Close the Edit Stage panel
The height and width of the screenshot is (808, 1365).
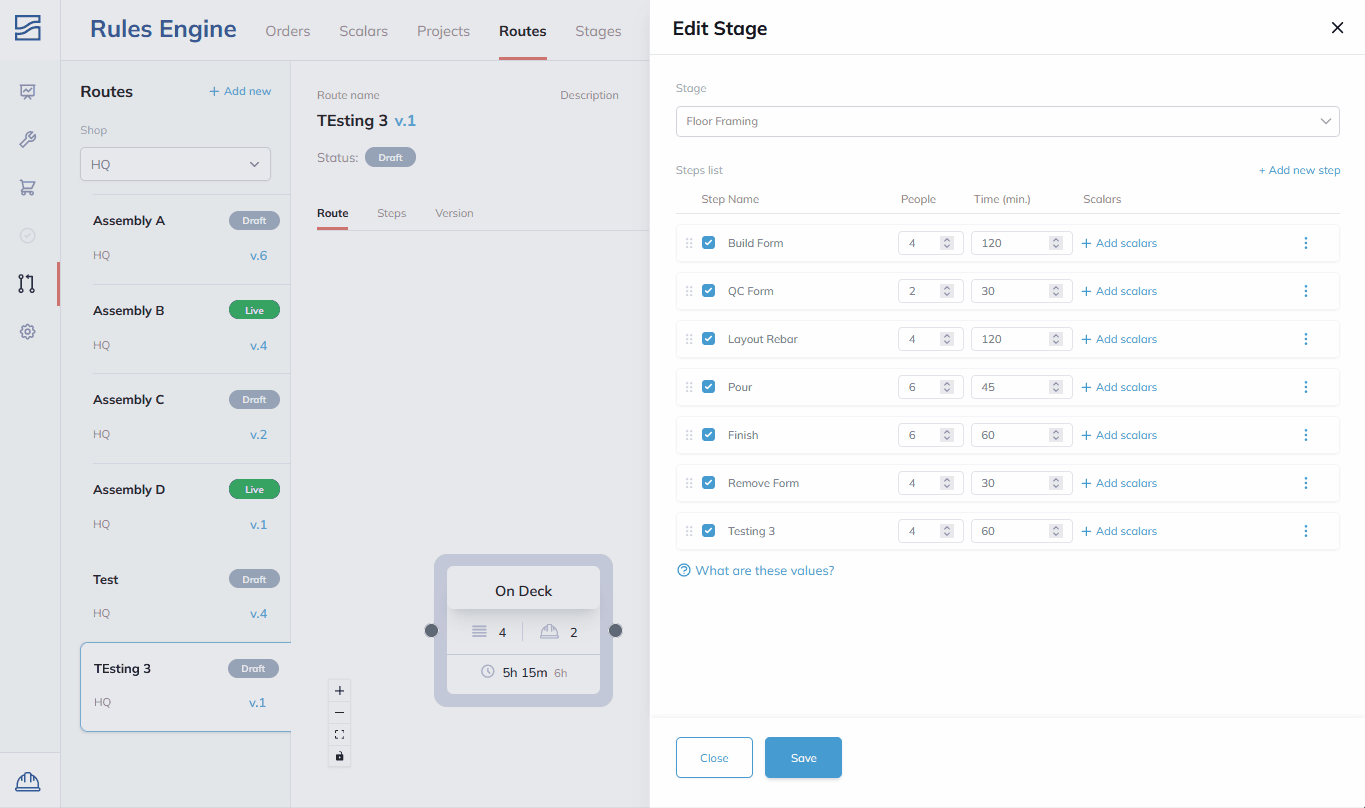pos(1337,28)
